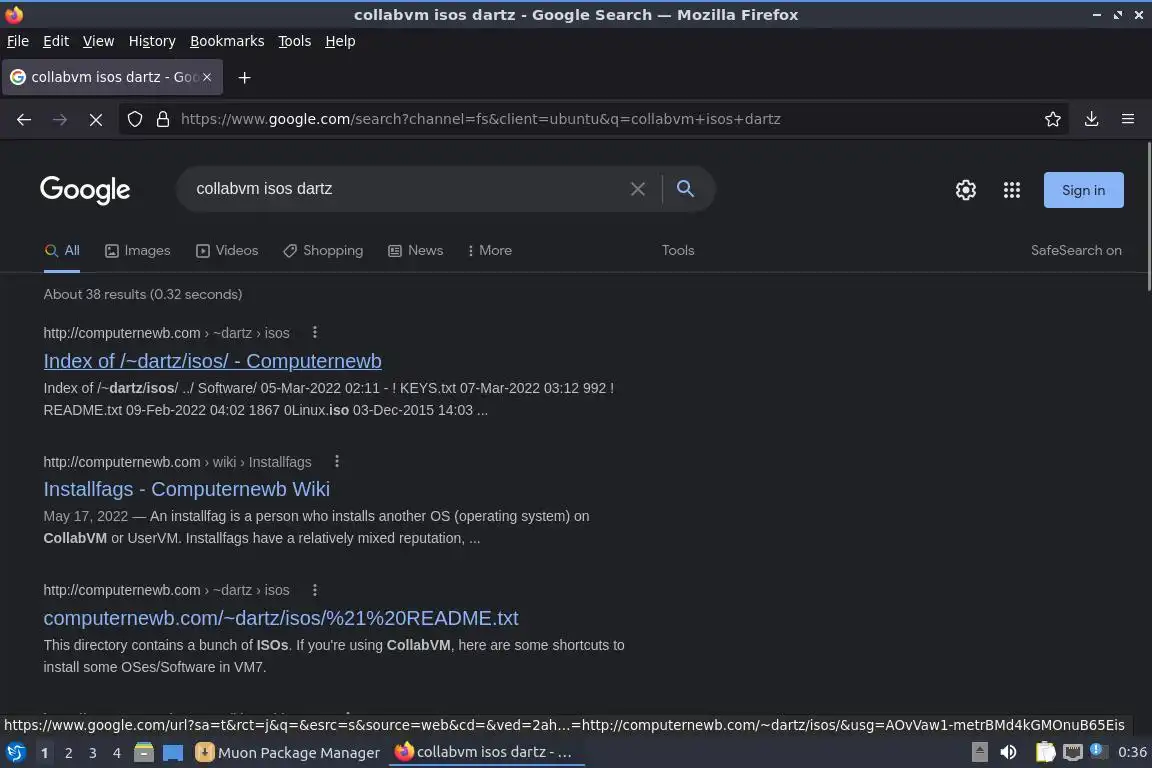1152x768 pixels.
Task: Switch to workspace 4
Action: click(116, 753)
